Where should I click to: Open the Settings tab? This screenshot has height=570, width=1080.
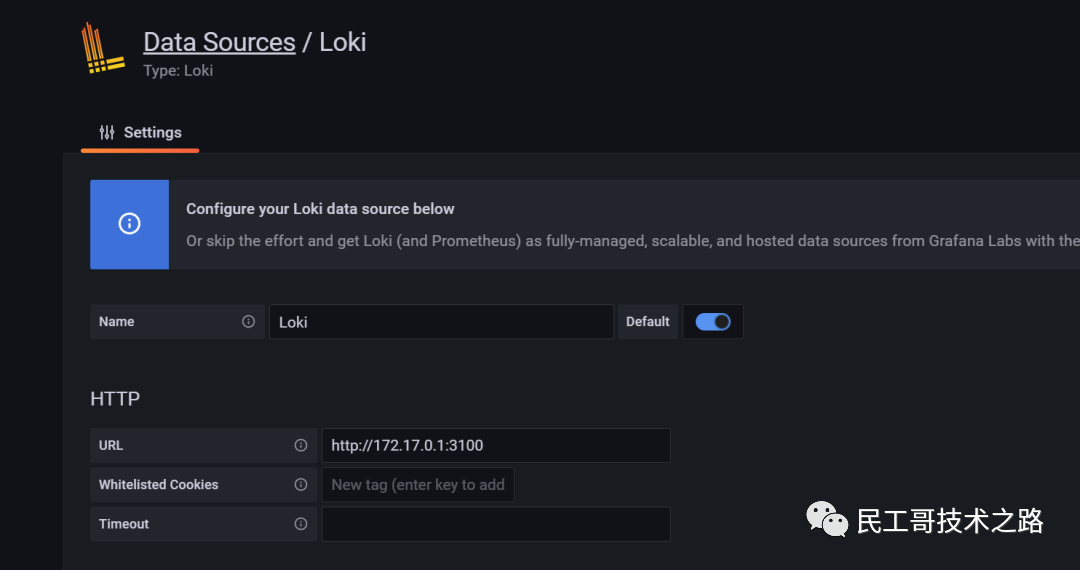point(140,132)
